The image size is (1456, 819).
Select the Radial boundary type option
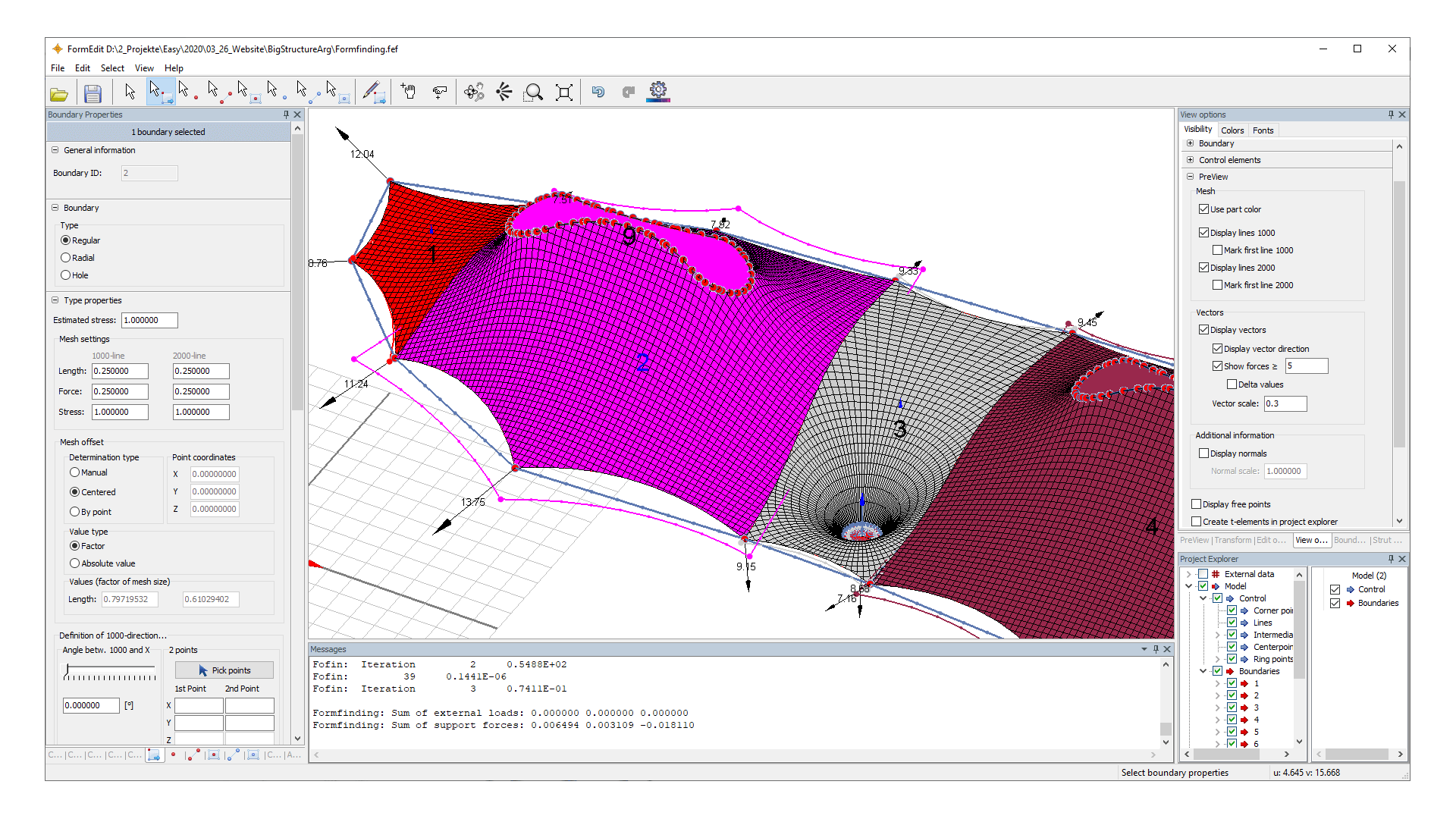click(66, 257)
